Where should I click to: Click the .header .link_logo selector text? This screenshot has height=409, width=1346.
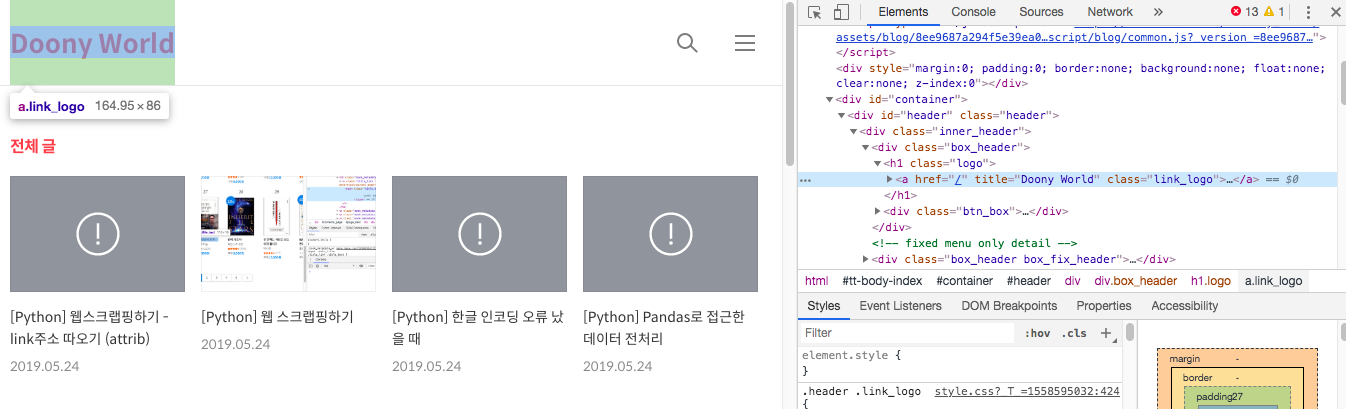[x=861, y=392]
